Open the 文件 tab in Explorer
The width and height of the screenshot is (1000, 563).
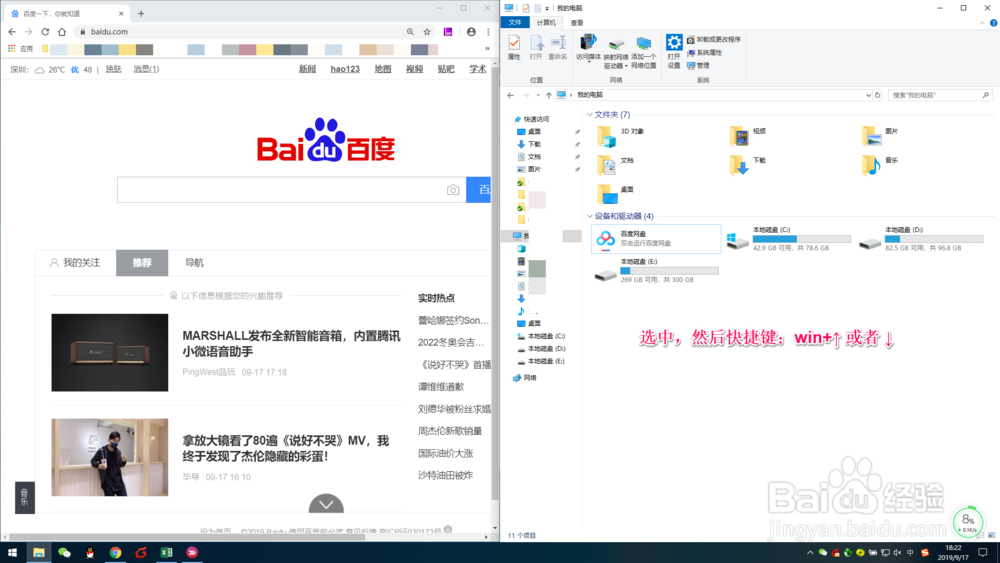(515, 22)
